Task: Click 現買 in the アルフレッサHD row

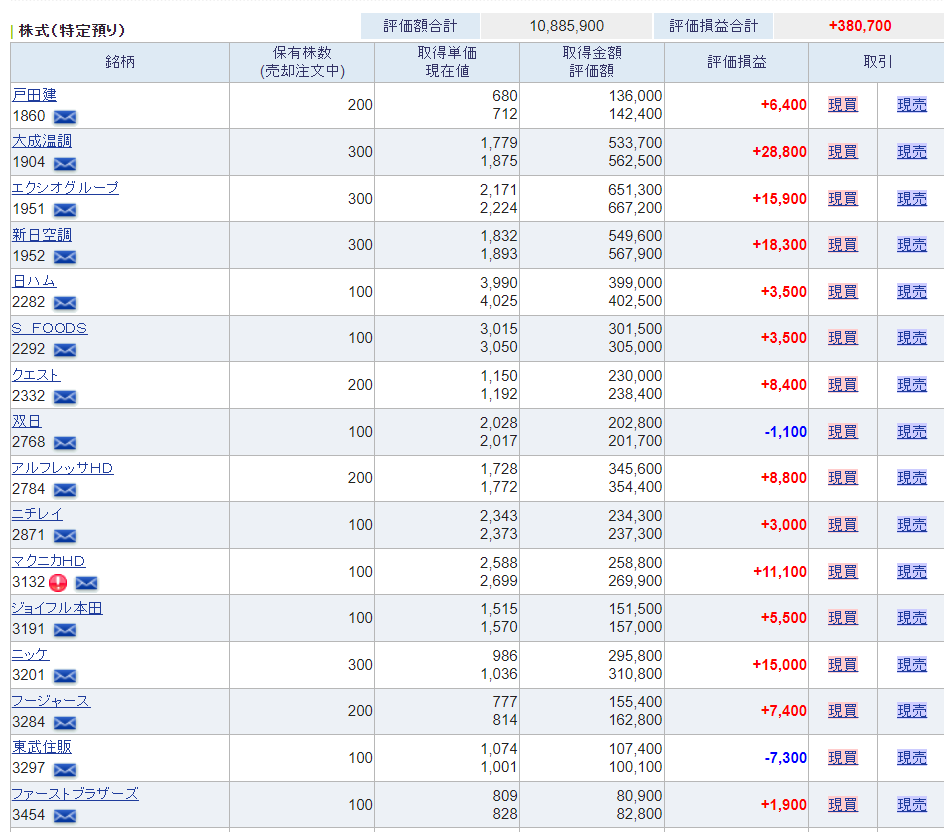Action: tap(843, 478)
